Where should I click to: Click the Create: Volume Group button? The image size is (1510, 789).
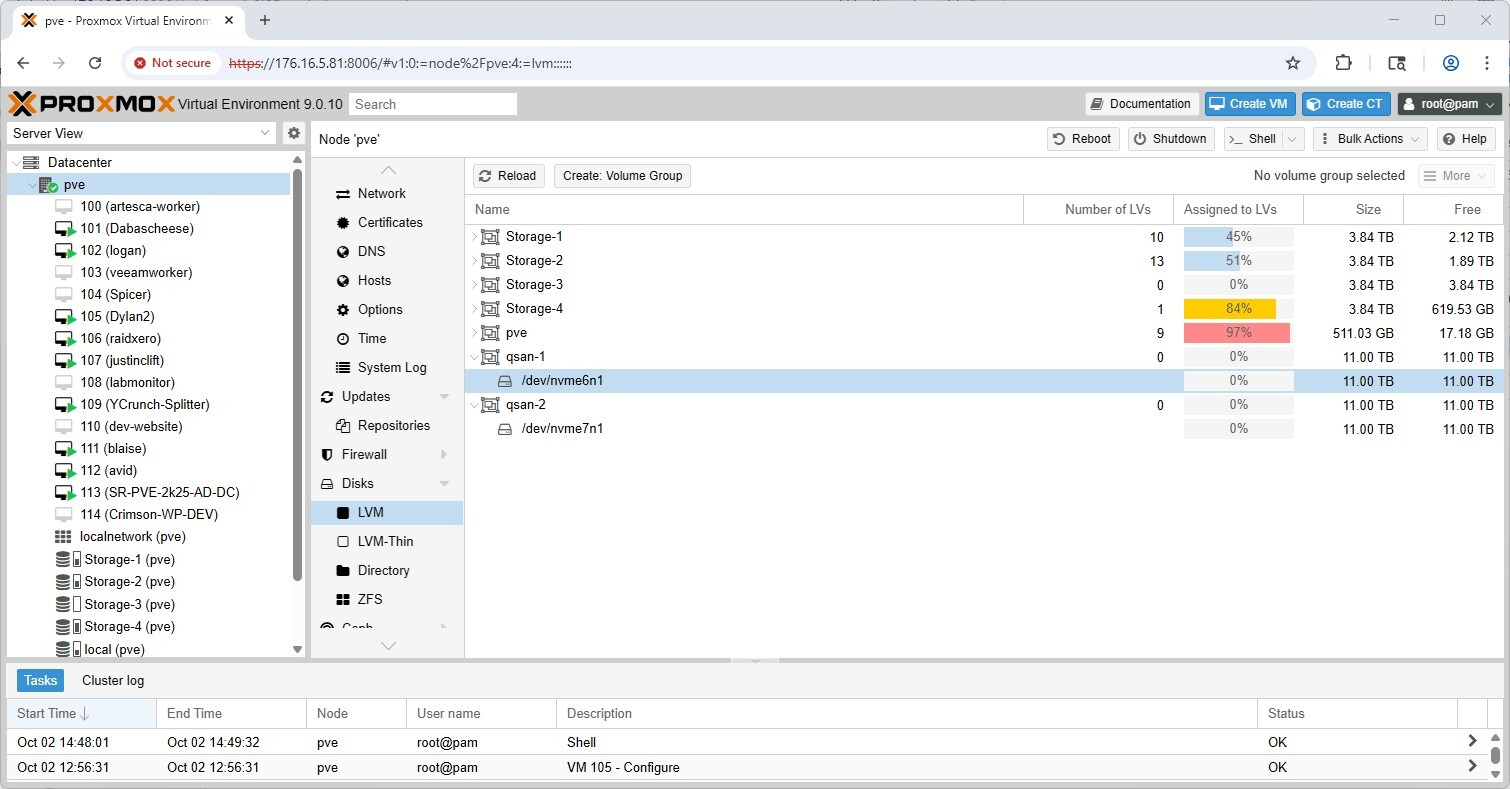622,176
